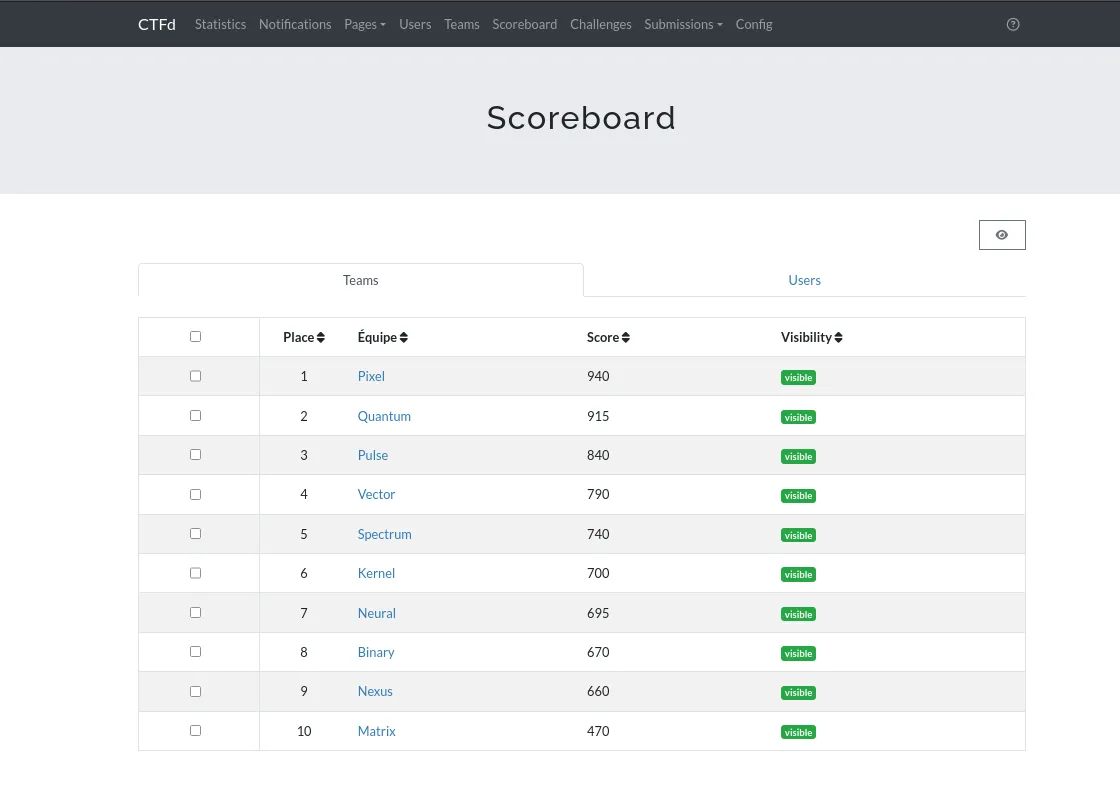Screen dimensions: 1120x787
Task: Open the Nexus team page
Action: point(375,691)
